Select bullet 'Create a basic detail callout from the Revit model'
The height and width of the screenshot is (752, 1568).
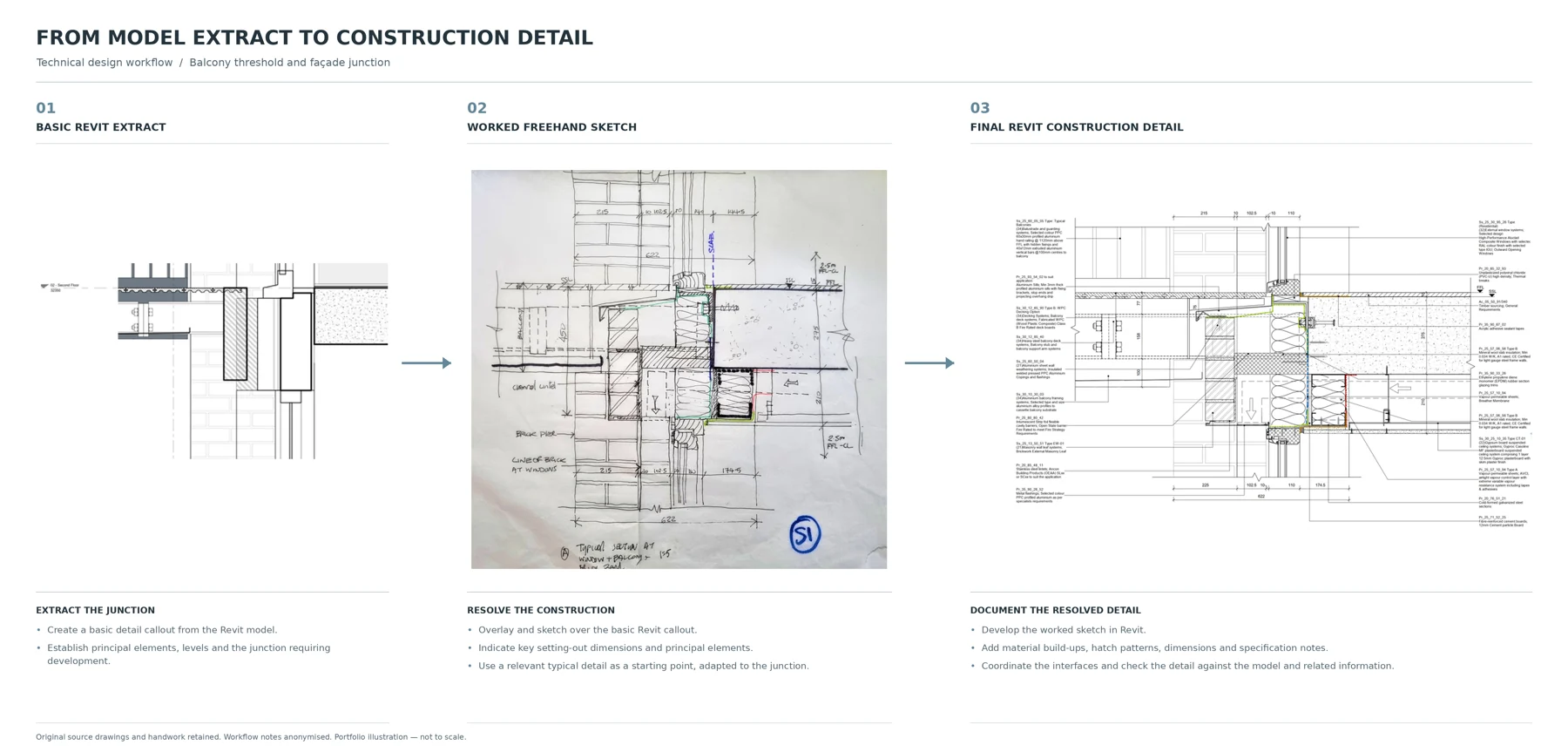(162, 630)
